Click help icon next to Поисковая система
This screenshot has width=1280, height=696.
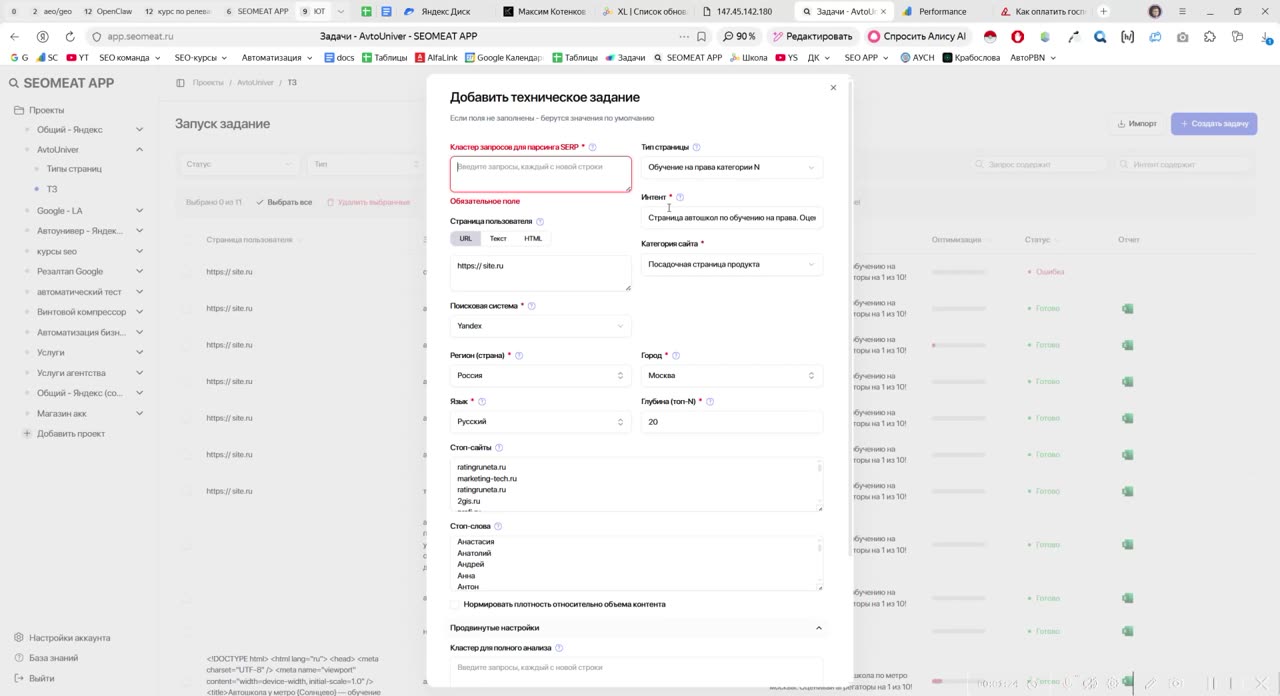[531, 306]
